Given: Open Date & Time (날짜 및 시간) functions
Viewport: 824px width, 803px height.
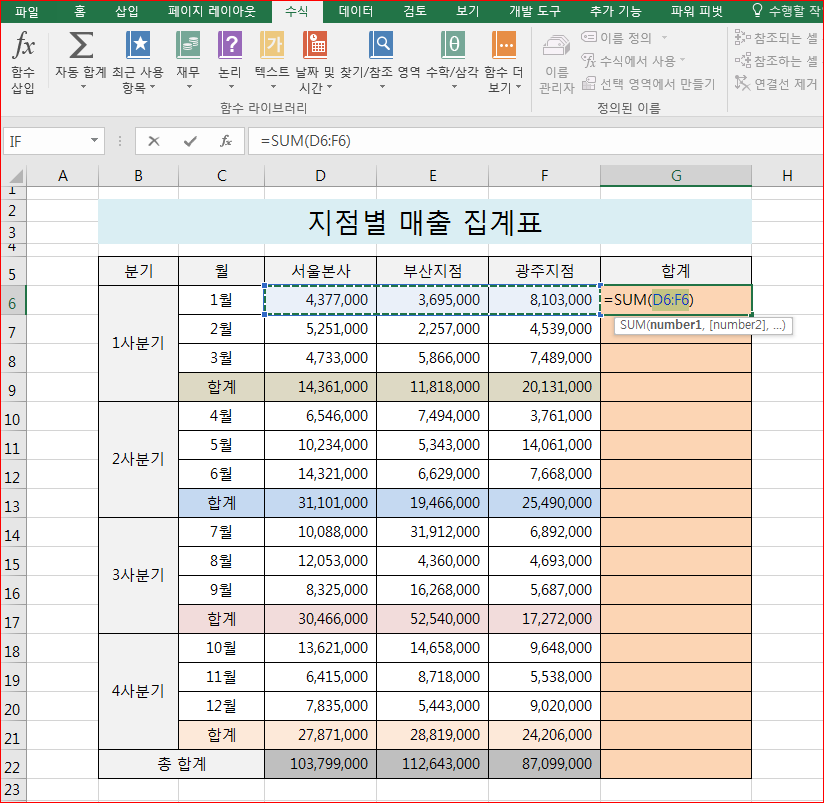Looking at the screenshot, I should click(x=315, y=45).
